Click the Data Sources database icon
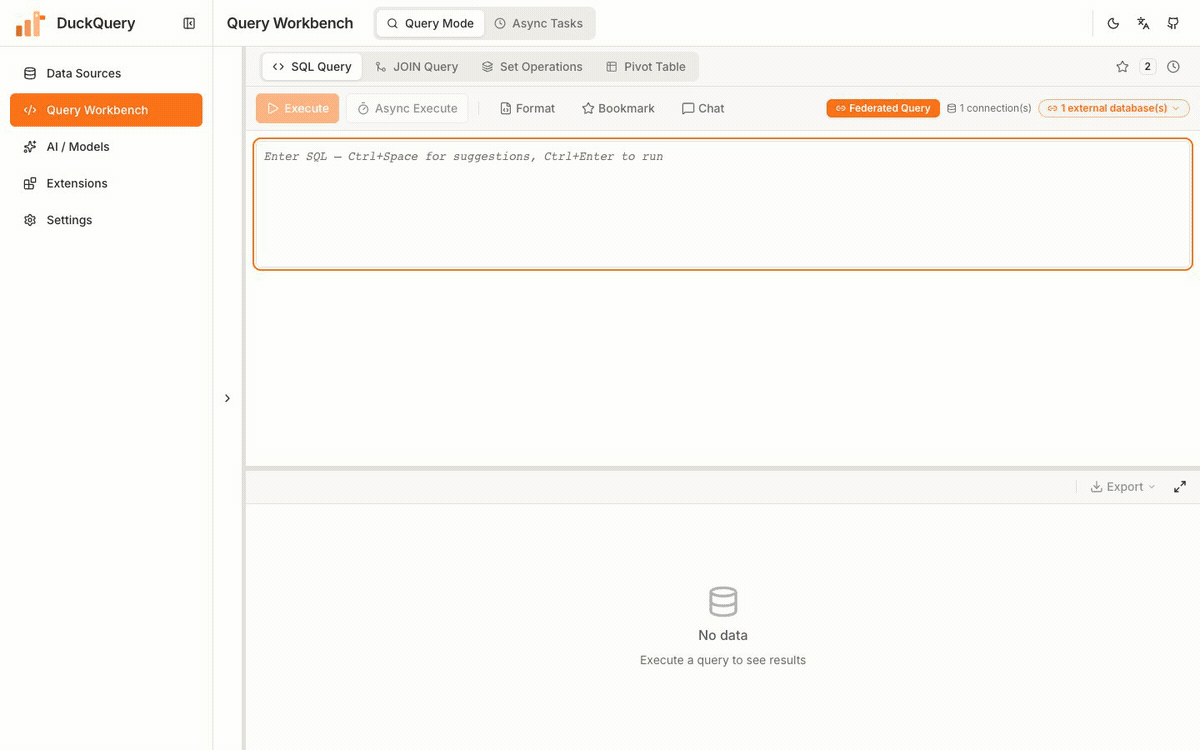The width and height of the screenshot is (1200, 750). pos(30,73)
